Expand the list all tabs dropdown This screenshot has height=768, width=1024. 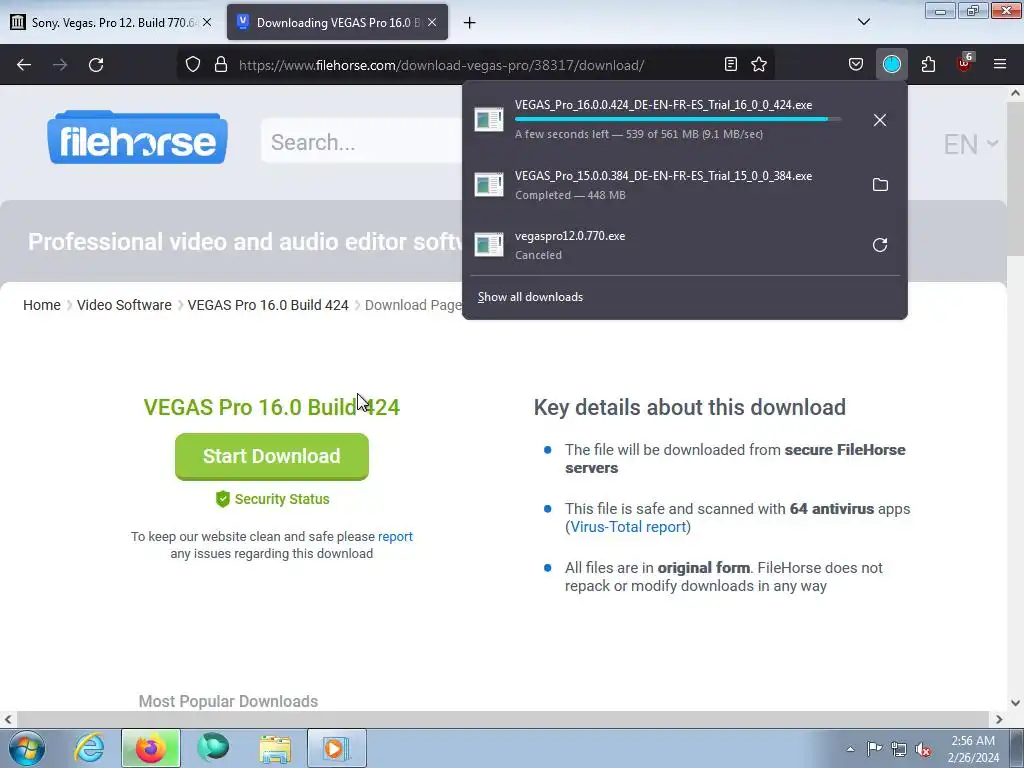(863, 22)
